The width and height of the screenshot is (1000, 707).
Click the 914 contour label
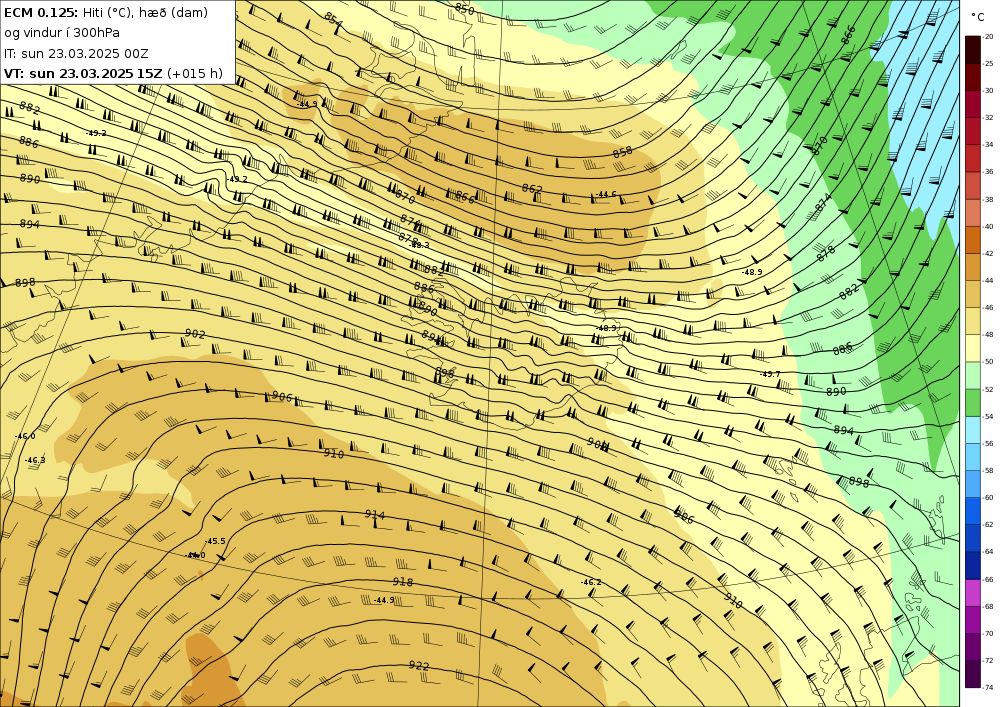tap(375, 514)
